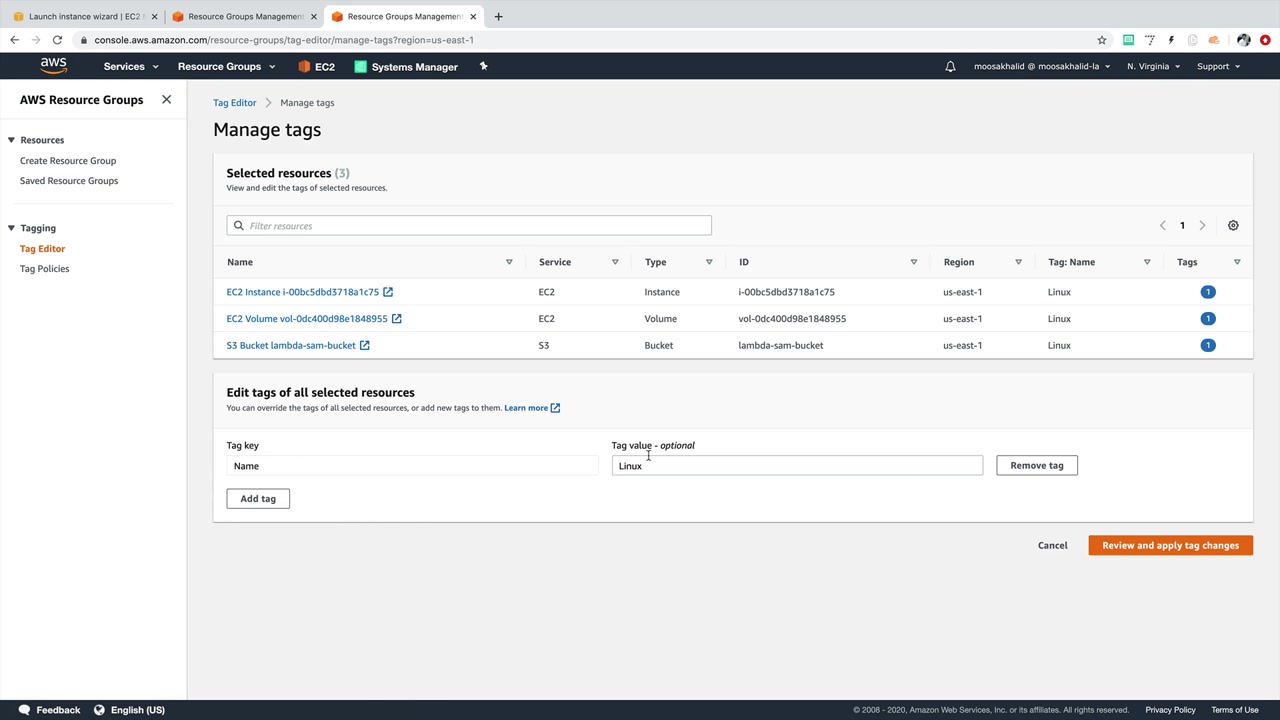Close the Launch instance wizard browser tab

(x=154, y=16)
